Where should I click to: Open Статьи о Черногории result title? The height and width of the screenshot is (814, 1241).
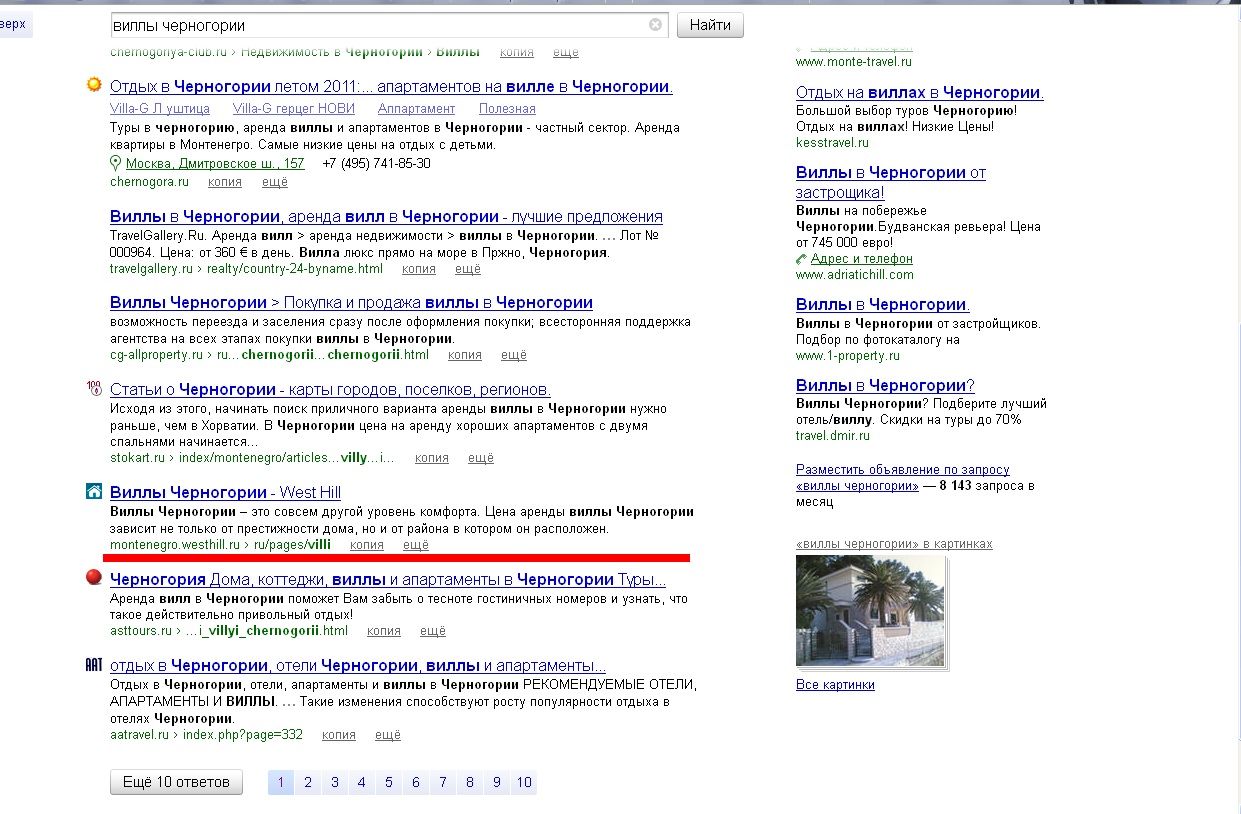click(330, 390)
